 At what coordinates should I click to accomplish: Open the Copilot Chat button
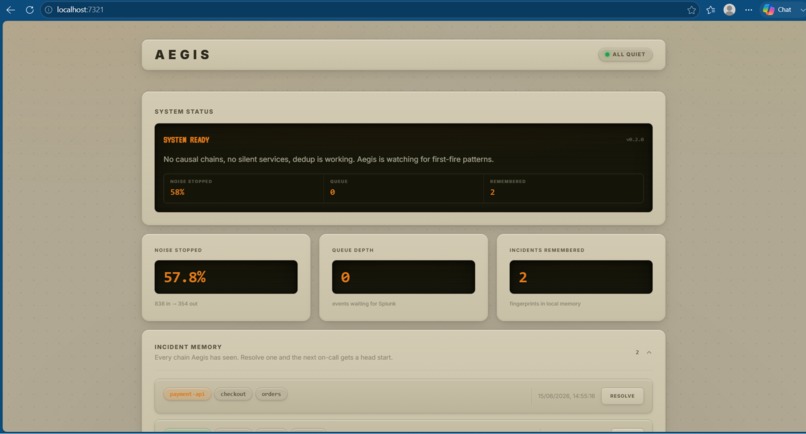[777, 10]
